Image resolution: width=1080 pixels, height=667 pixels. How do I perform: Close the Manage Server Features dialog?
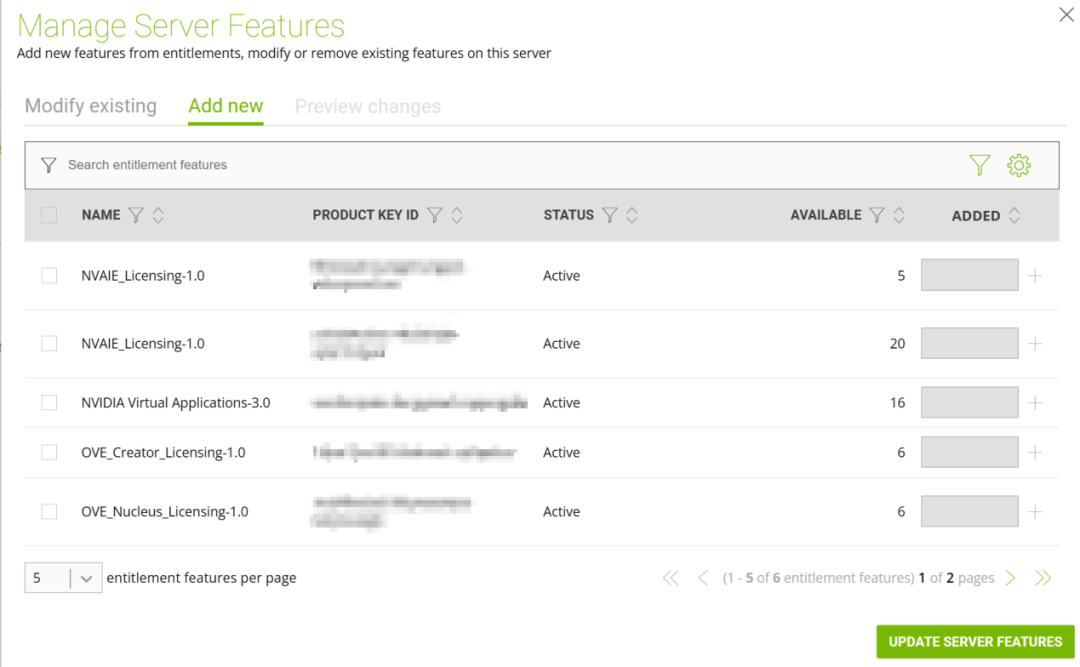pyautogui.click(x=1066, y=14)
